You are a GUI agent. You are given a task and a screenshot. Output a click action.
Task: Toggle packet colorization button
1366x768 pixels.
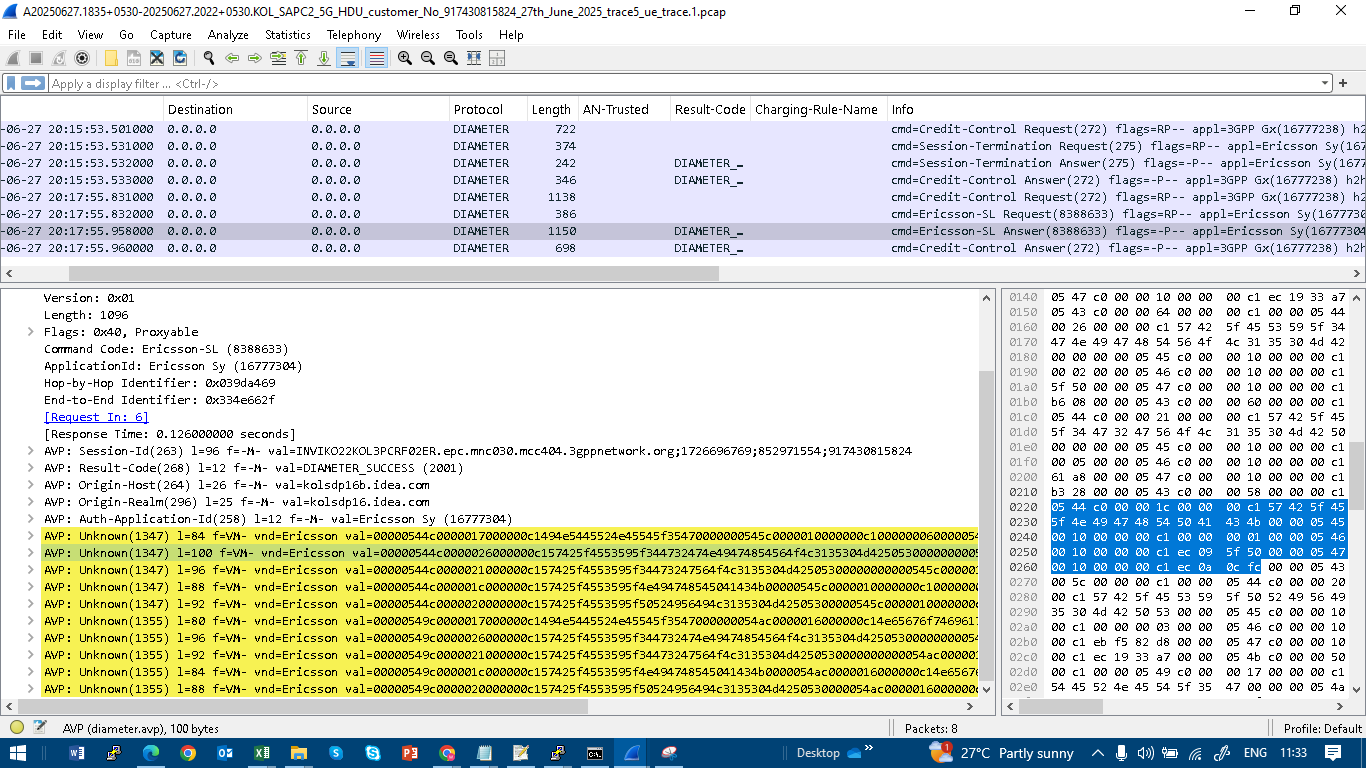point(376,58)
